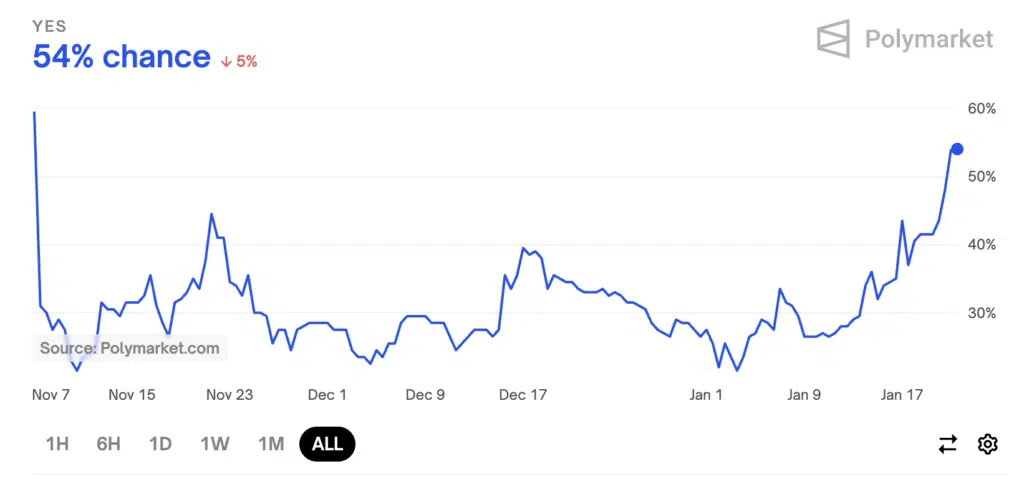This screenshot has width=1024, height=484.
Task: Click the Source: Polymarket.com watermark
Action: coord(129,348)
